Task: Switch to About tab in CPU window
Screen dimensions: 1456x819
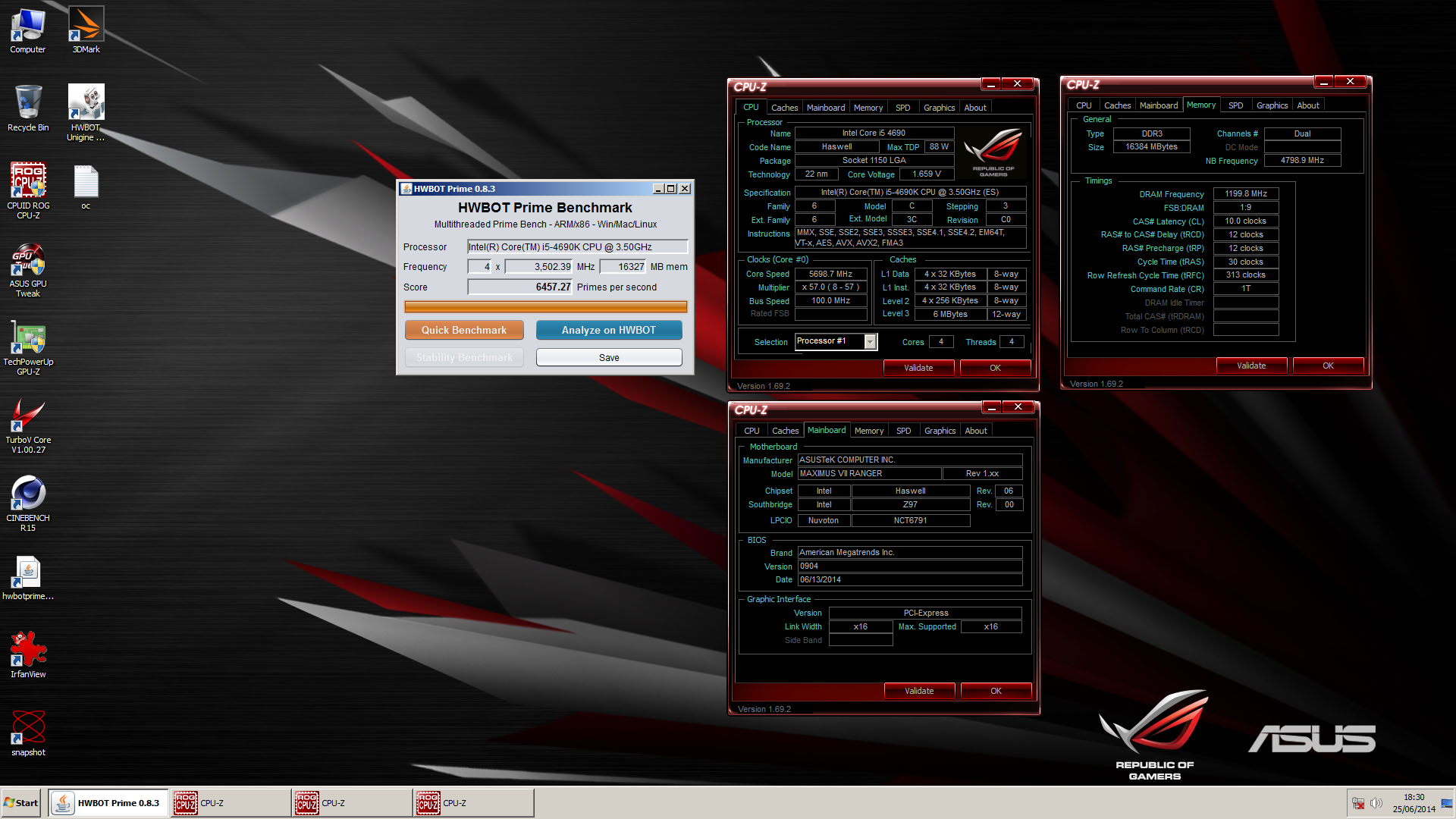Action: tap(975, 108)
